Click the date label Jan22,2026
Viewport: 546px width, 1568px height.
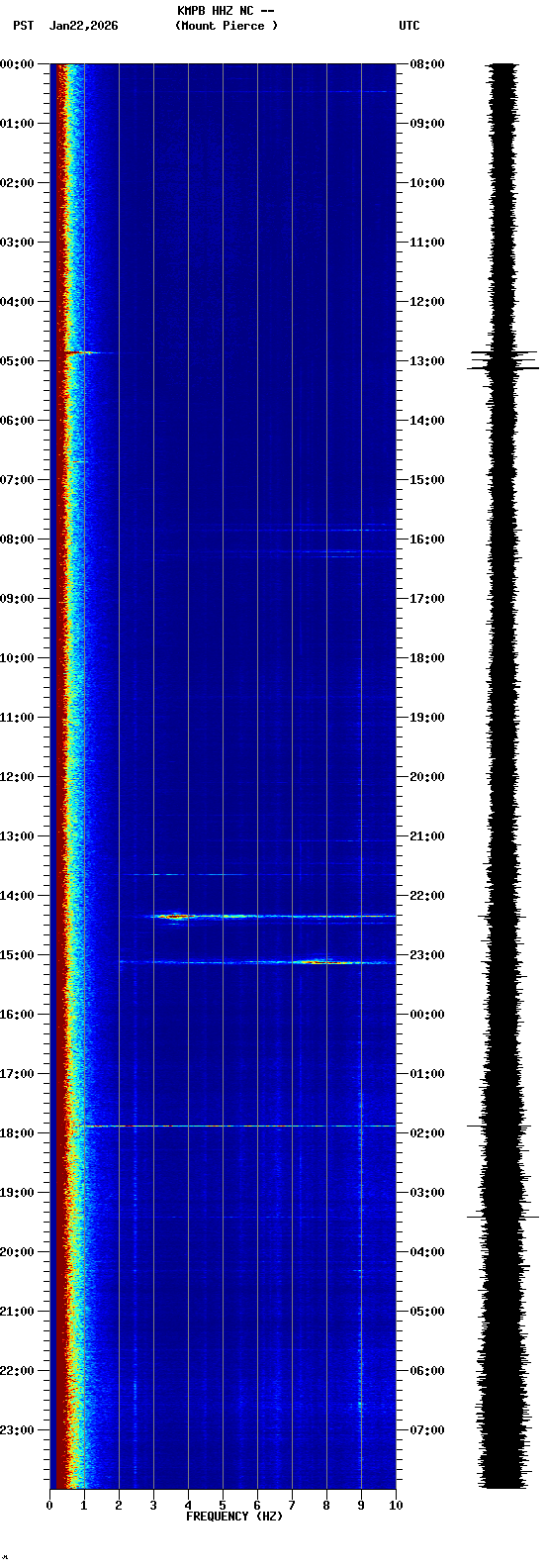[x=83, y=26]
